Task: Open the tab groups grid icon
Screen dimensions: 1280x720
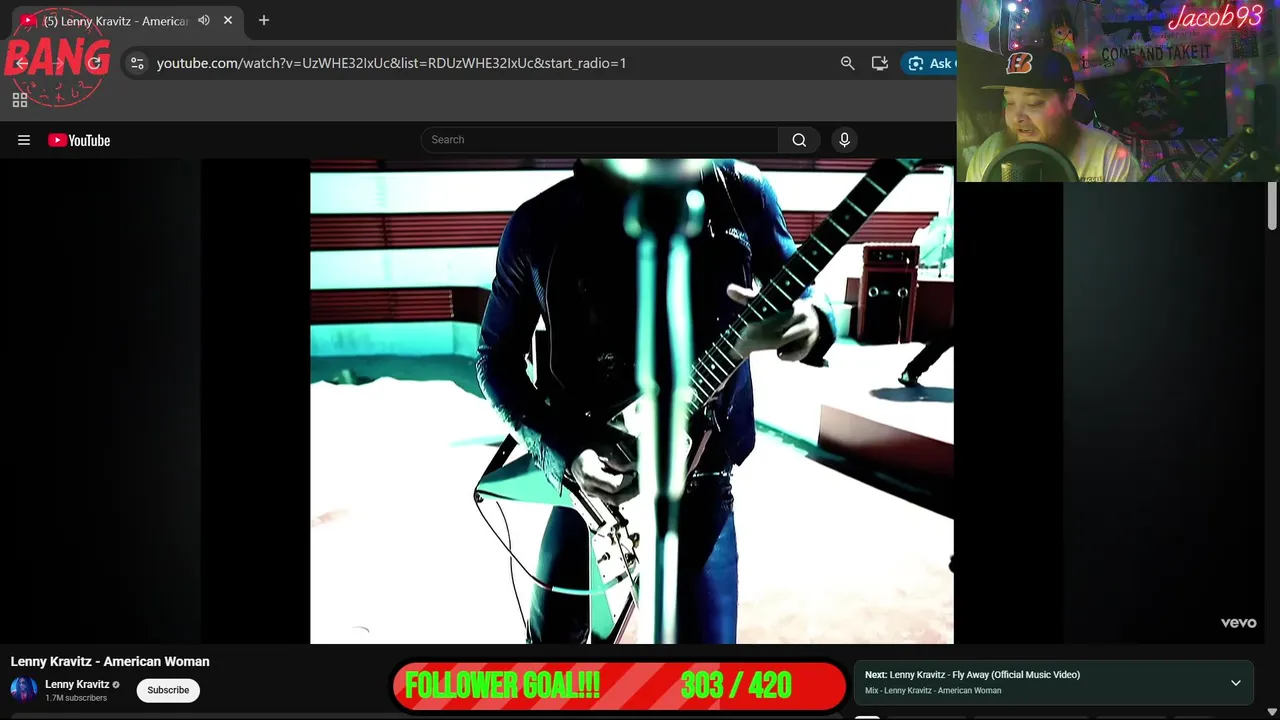Action: (x=20, y=100)
